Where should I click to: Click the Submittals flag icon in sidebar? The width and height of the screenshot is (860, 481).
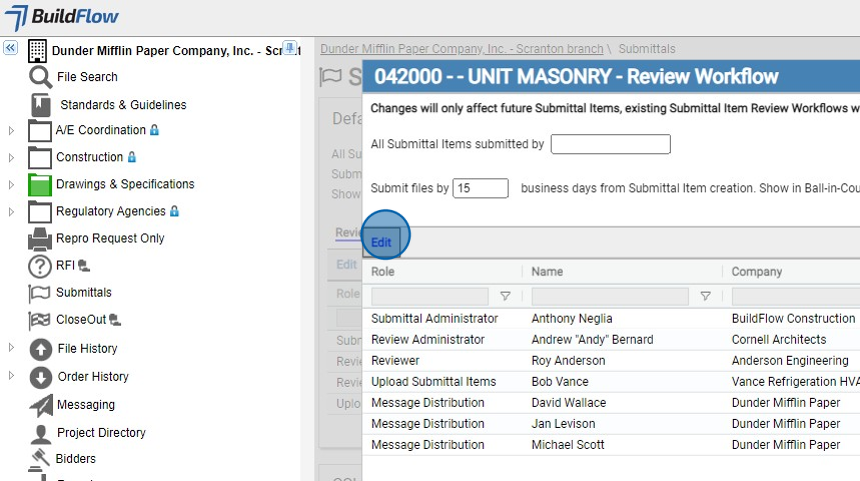(39, 293)
